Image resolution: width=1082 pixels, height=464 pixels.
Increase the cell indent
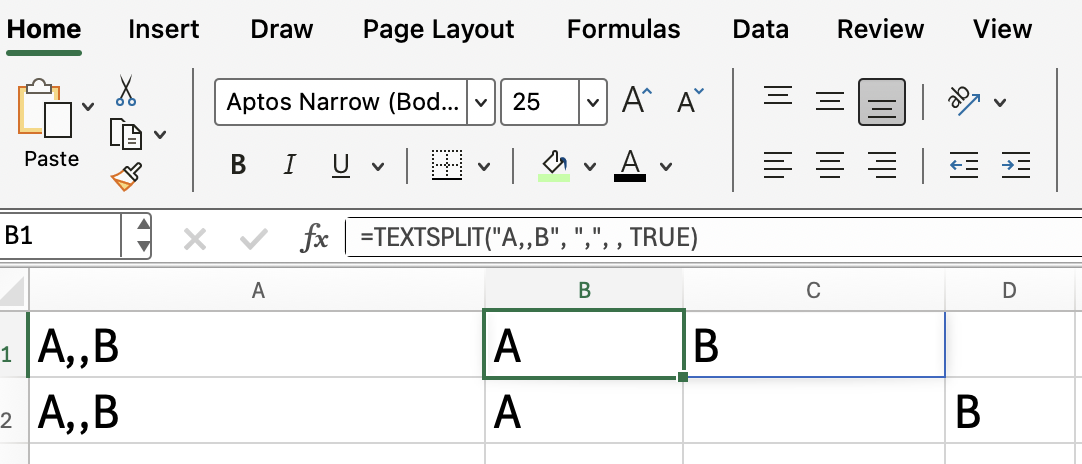[x=1015, y=165]
